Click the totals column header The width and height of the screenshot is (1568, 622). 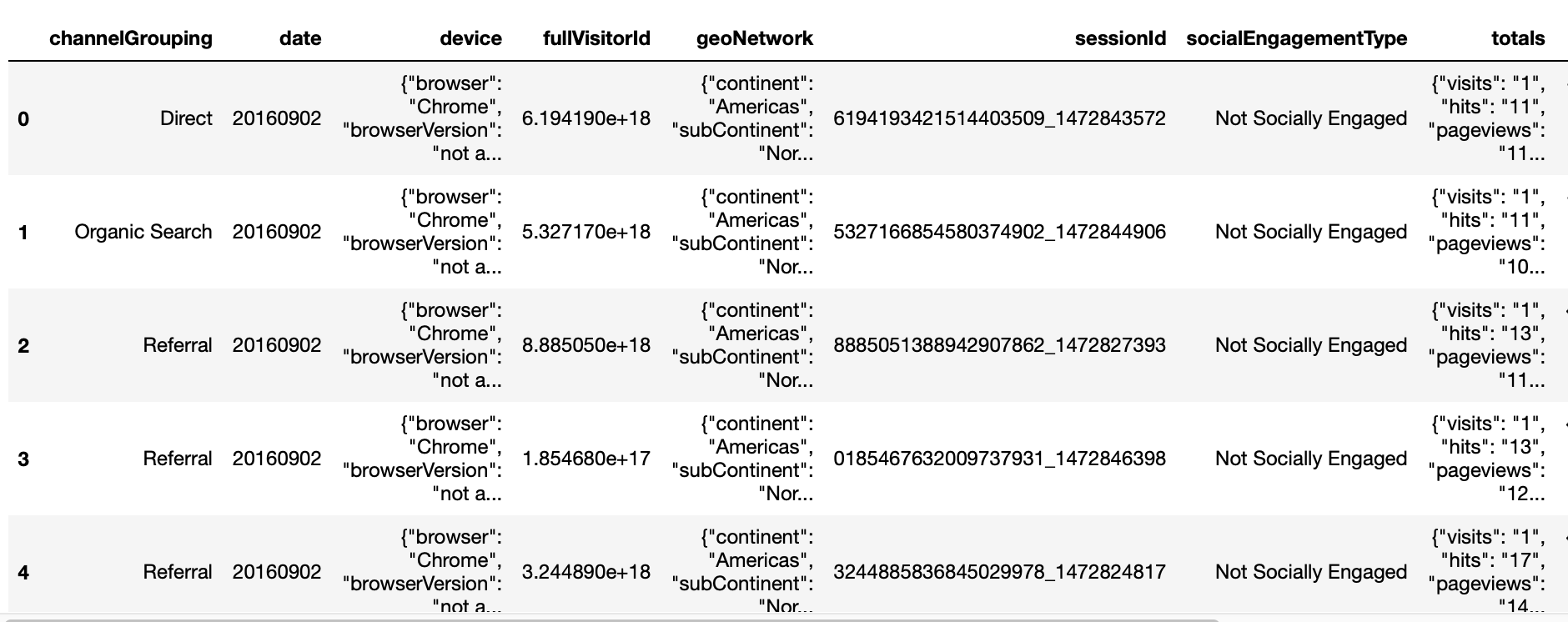(x=1518, y=38)
